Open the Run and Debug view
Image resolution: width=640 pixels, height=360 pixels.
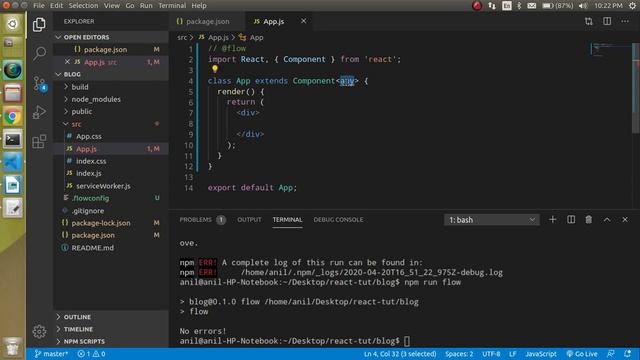(x=39, y=112)
